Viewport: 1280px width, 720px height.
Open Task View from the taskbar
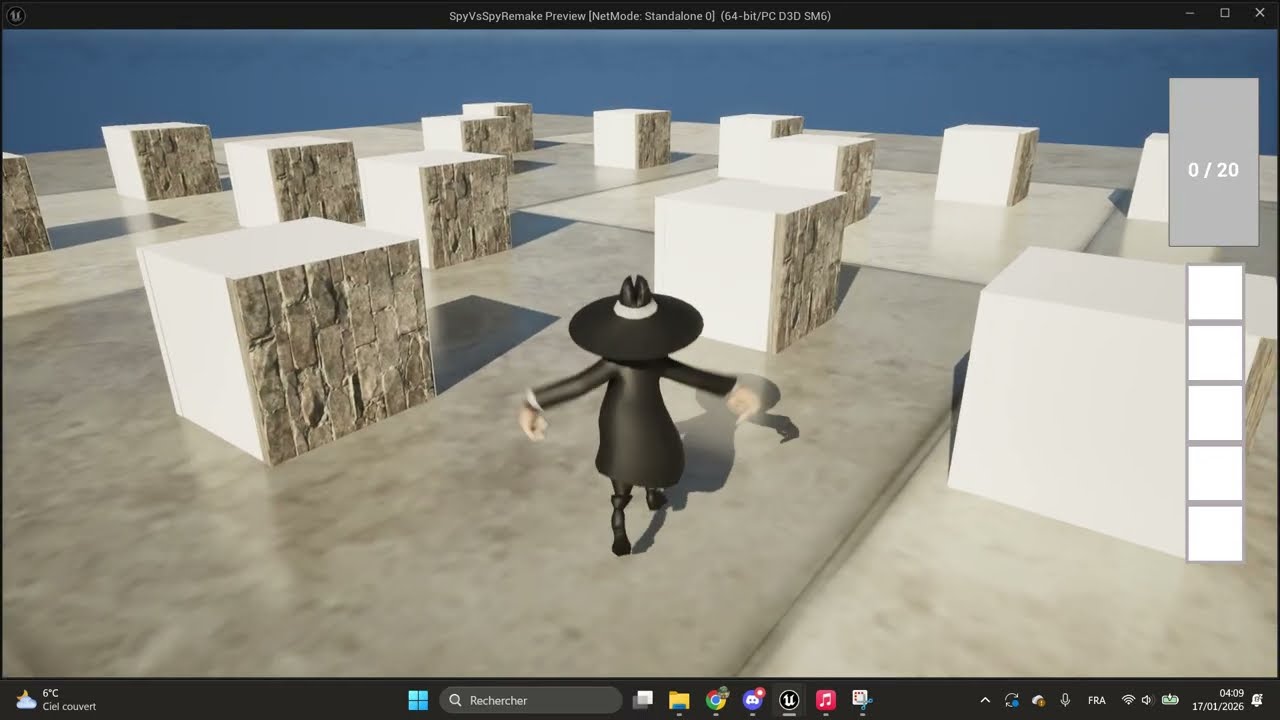(643, 700)
